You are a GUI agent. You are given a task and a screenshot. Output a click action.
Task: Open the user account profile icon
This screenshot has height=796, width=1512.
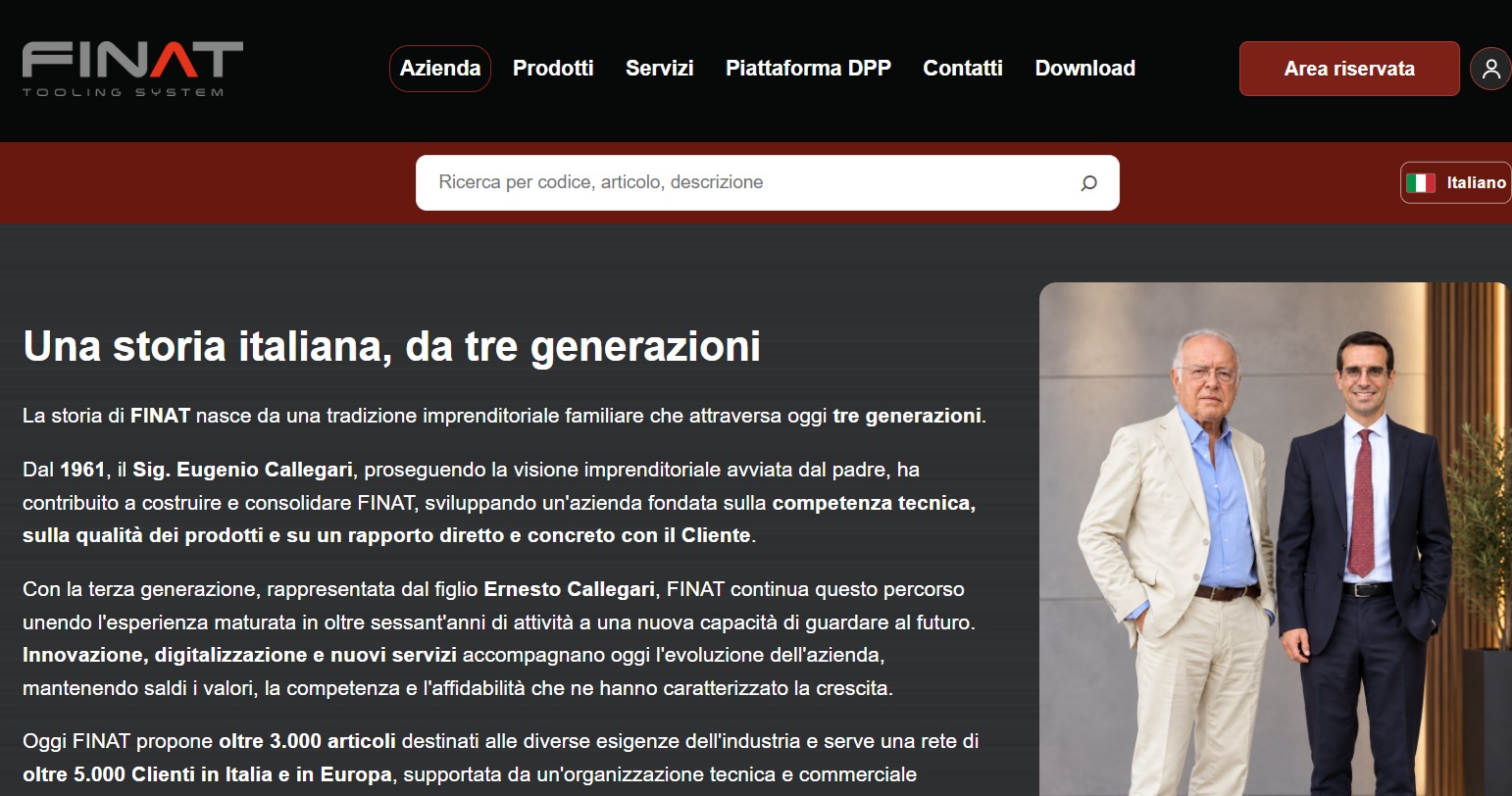pyautogui.click(x=1490, y=69)
